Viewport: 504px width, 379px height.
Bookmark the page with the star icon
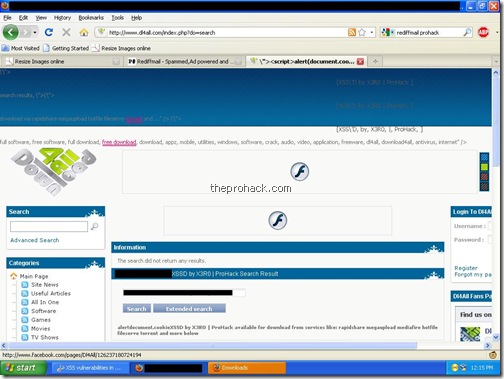[362, 32]
